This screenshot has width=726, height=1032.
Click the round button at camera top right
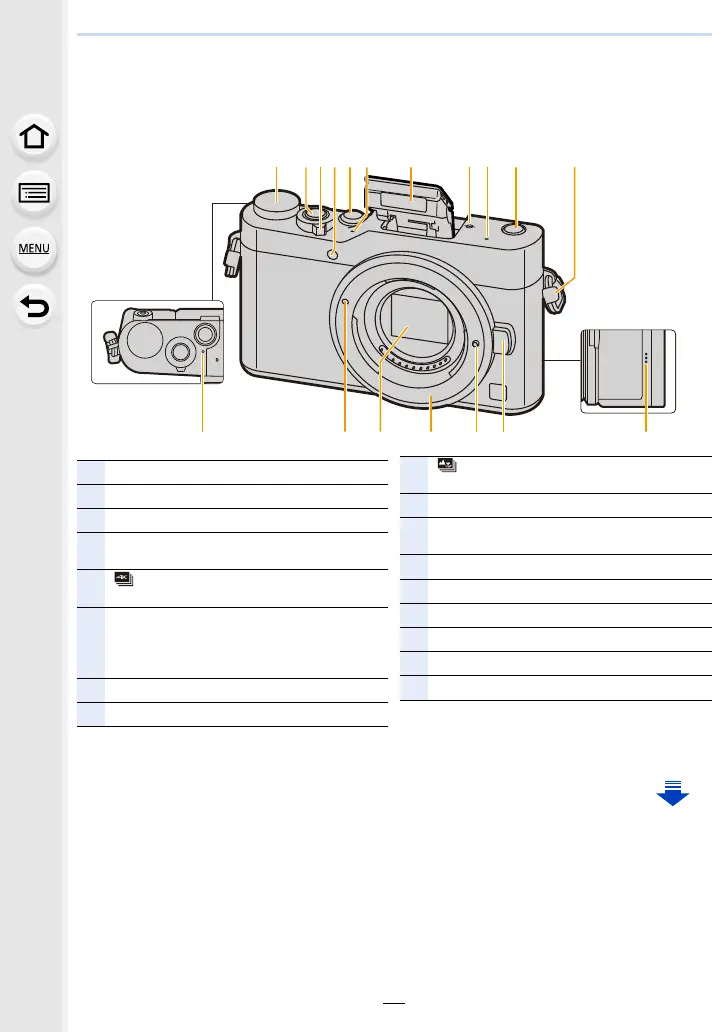tap(515, 230)
